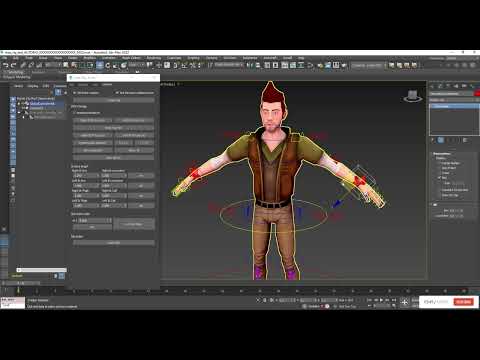Activate the Select and Link tool

click(23, 65)
